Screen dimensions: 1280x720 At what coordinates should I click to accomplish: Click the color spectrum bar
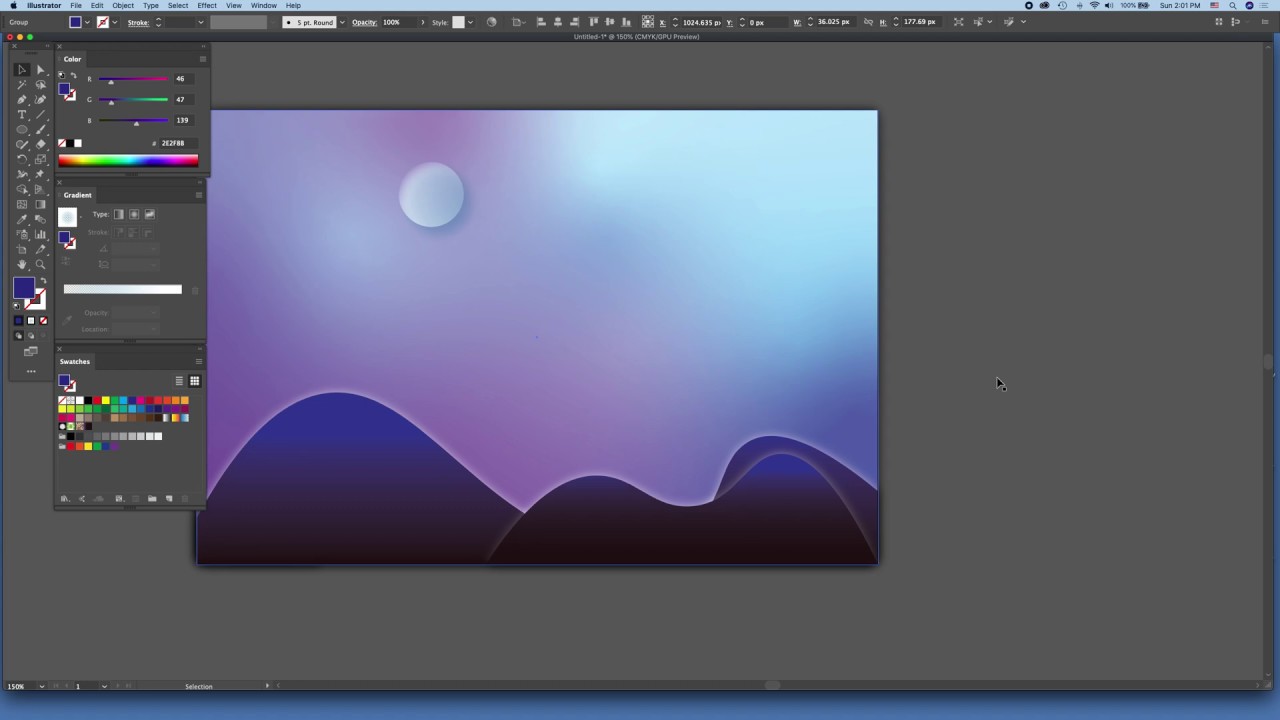pos(128,160)
